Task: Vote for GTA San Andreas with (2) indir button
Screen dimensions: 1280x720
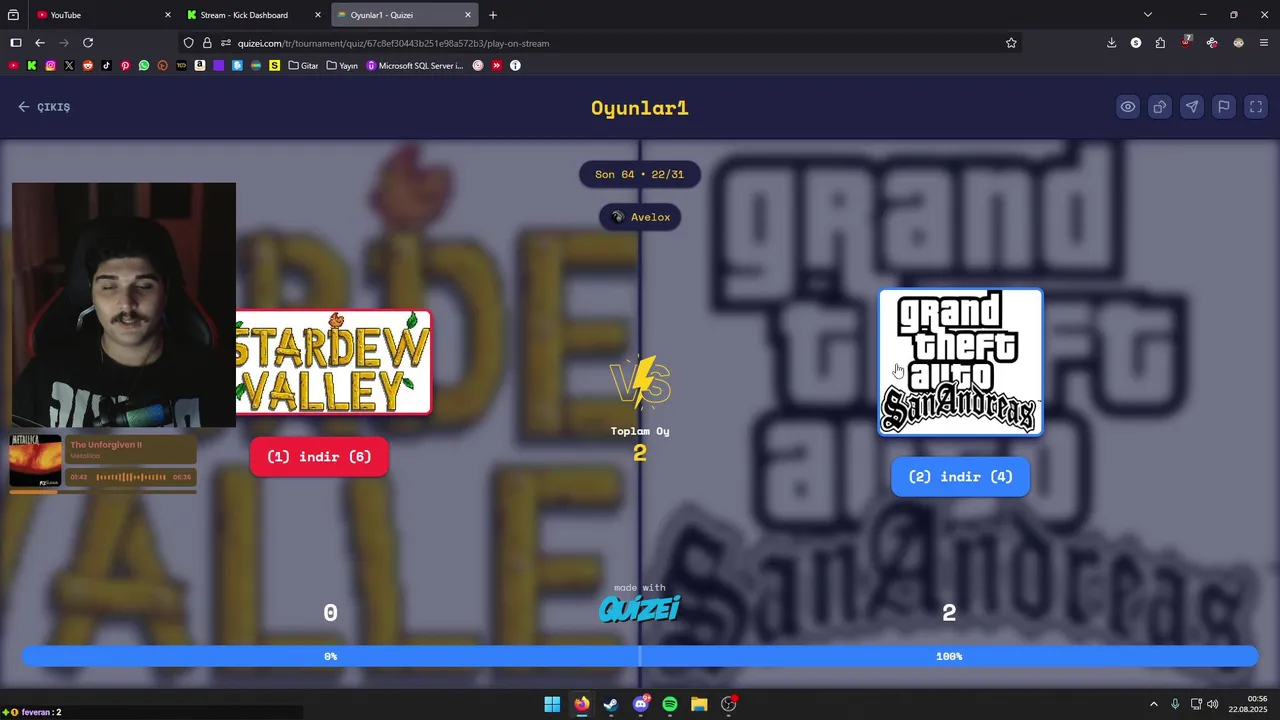Action: 960,477
